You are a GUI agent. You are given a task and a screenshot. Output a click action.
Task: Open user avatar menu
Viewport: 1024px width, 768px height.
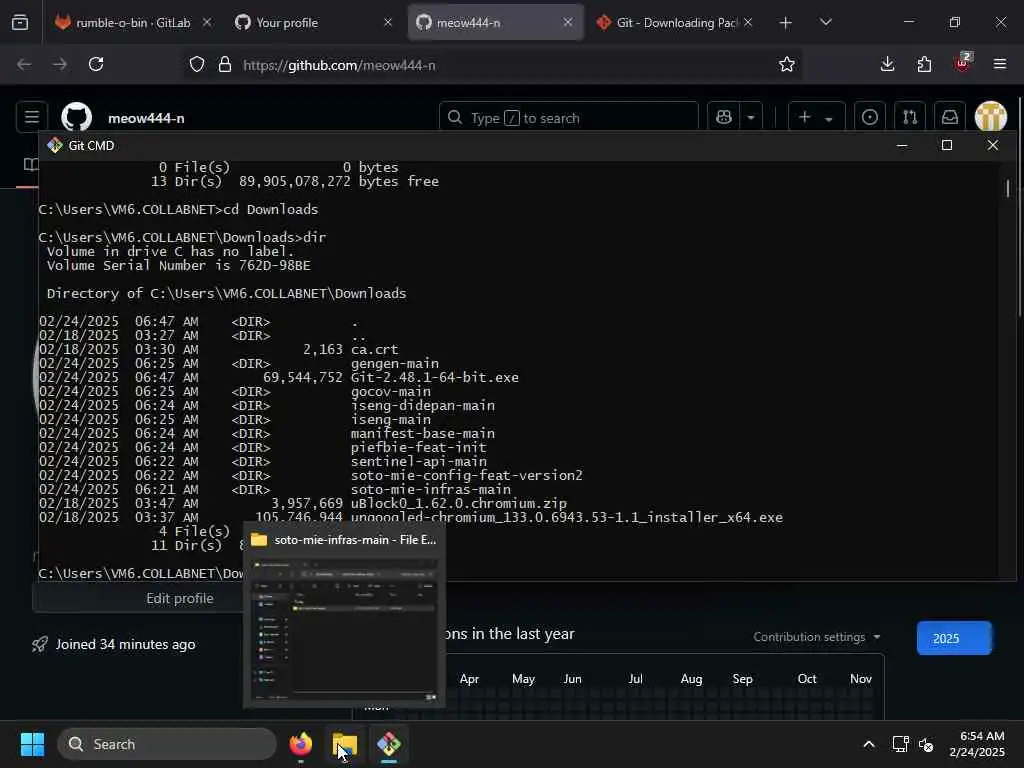coord(991,118)
